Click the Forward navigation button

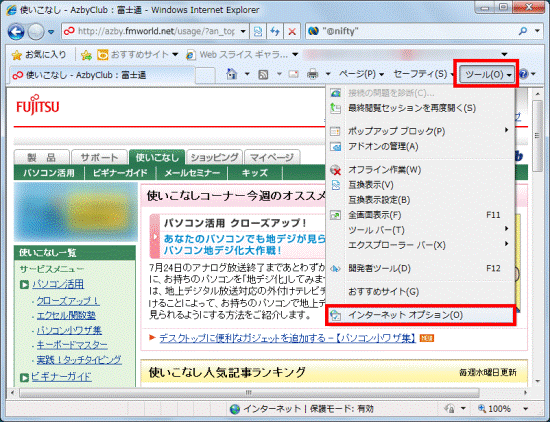tap(35, 32)
